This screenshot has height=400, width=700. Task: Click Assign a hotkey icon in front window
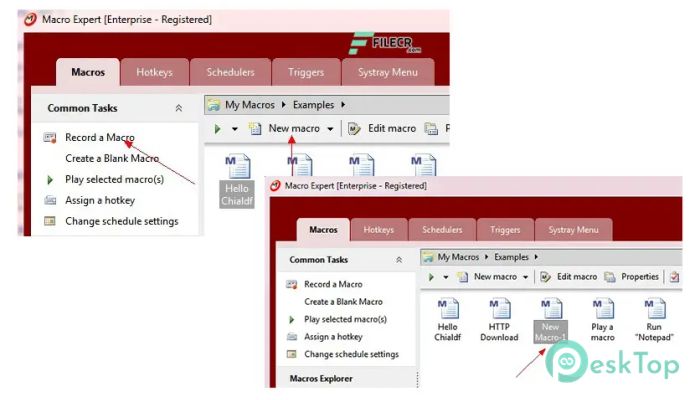292,337
